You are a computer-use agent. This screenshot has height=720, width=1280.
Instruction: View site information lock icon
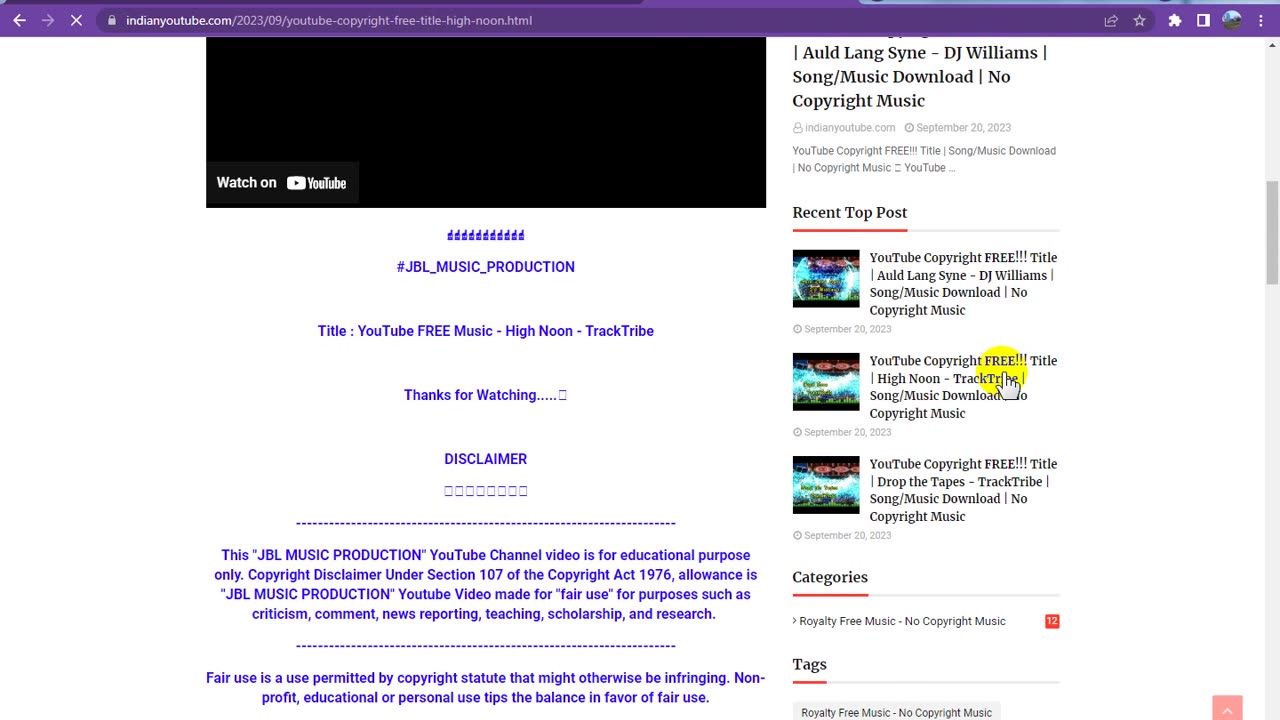click(111, 20)
